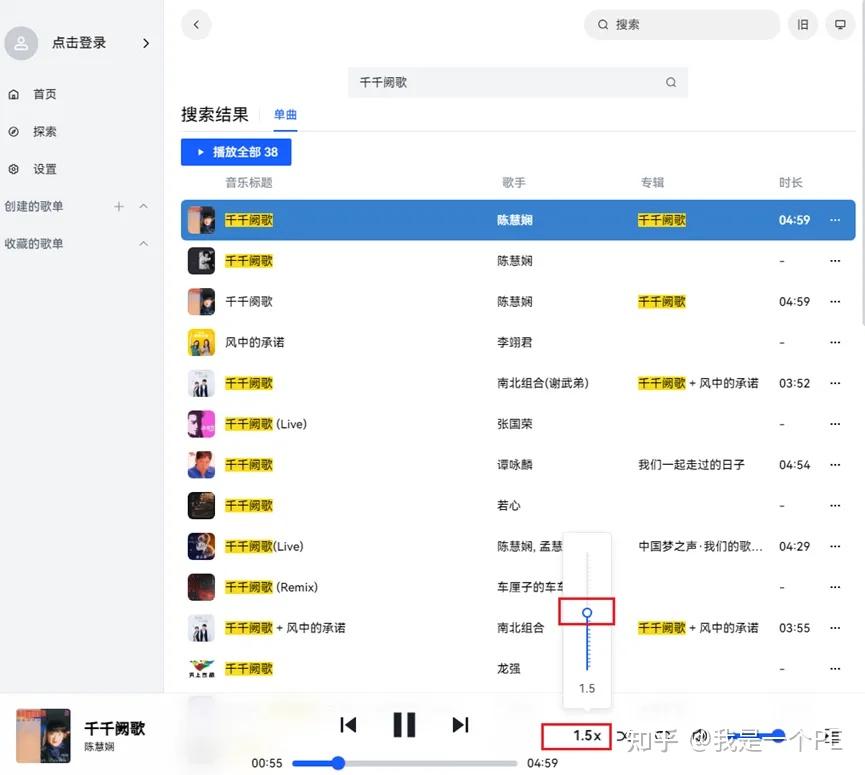Skip to the next track
865x775 pixels.
click(x=460, y=724)
